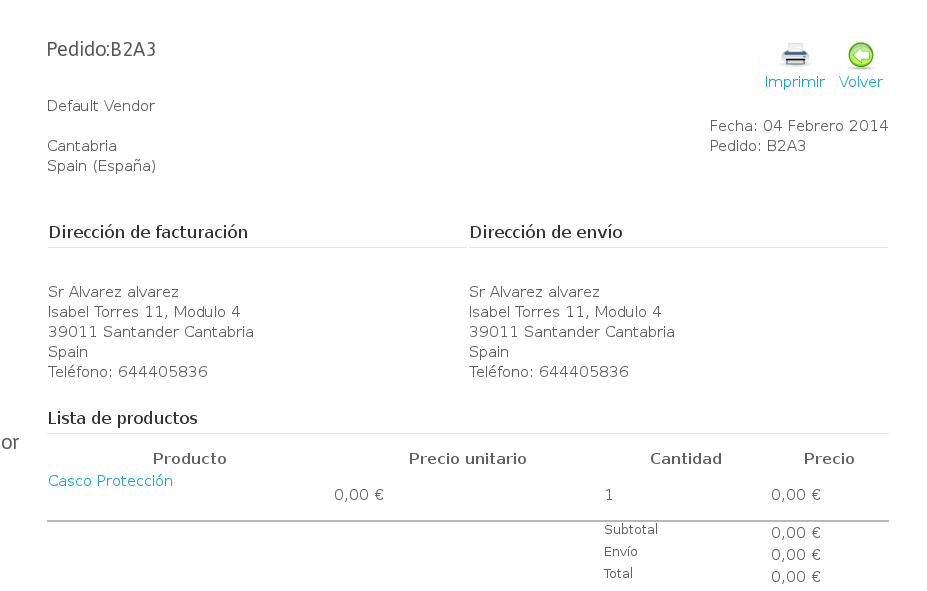
Task: Click the Imprimir text link
Action: tap(795, 82)
